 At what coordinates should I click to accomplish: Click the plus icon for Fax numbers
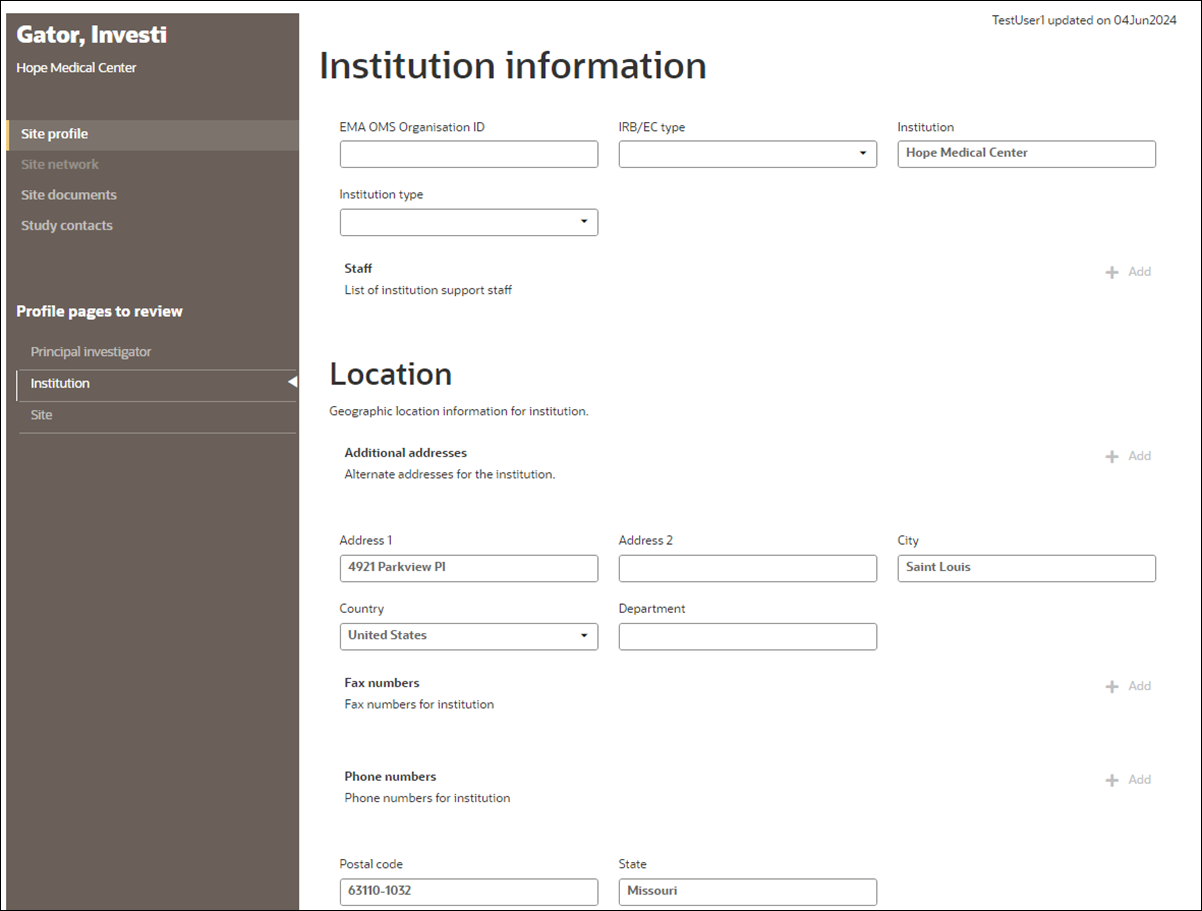click(1111, 686)
